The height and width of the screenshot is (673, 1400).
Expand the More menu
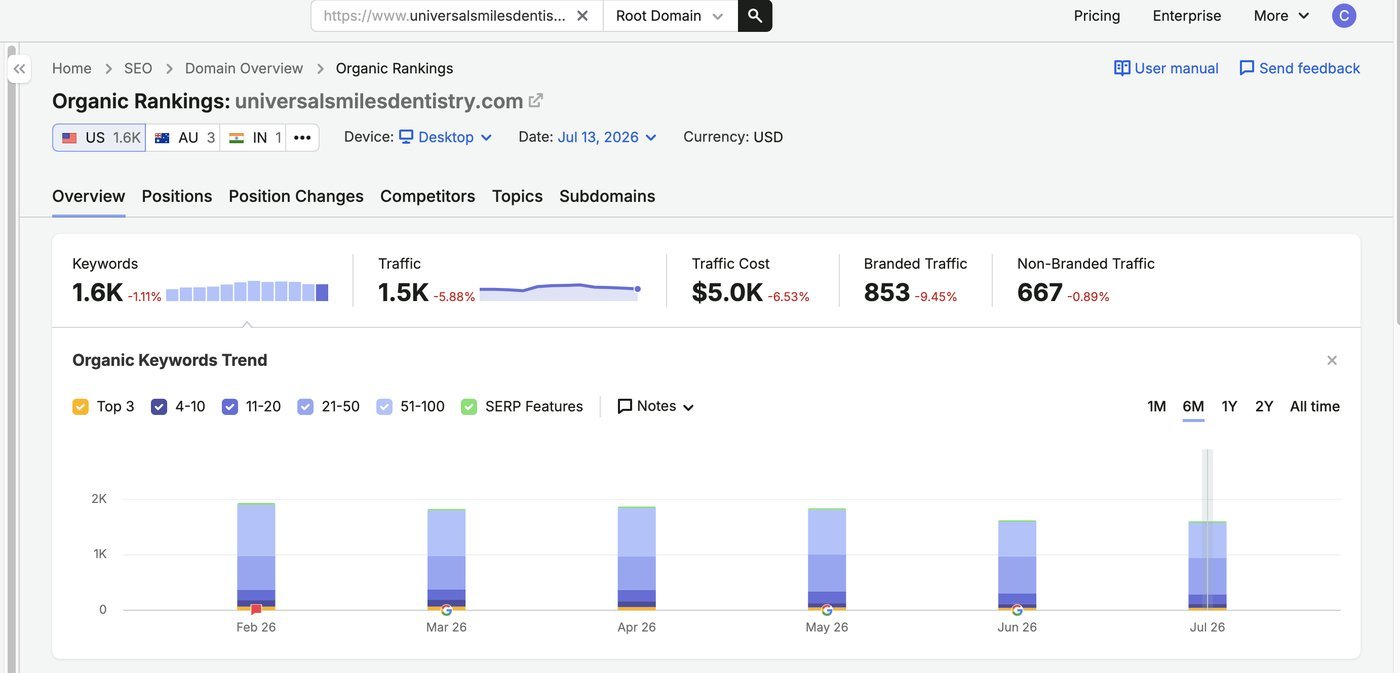point(1281,16)
